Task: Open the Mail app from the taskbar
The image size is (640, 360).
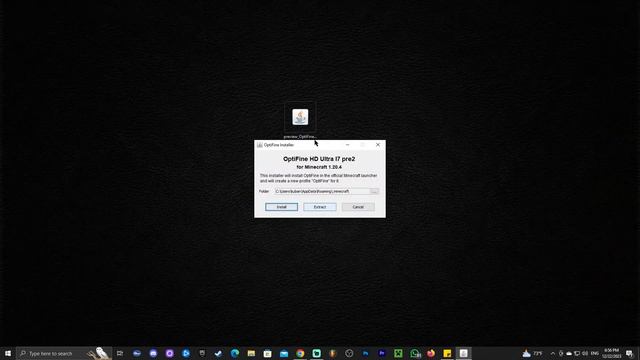Action: 284,353
